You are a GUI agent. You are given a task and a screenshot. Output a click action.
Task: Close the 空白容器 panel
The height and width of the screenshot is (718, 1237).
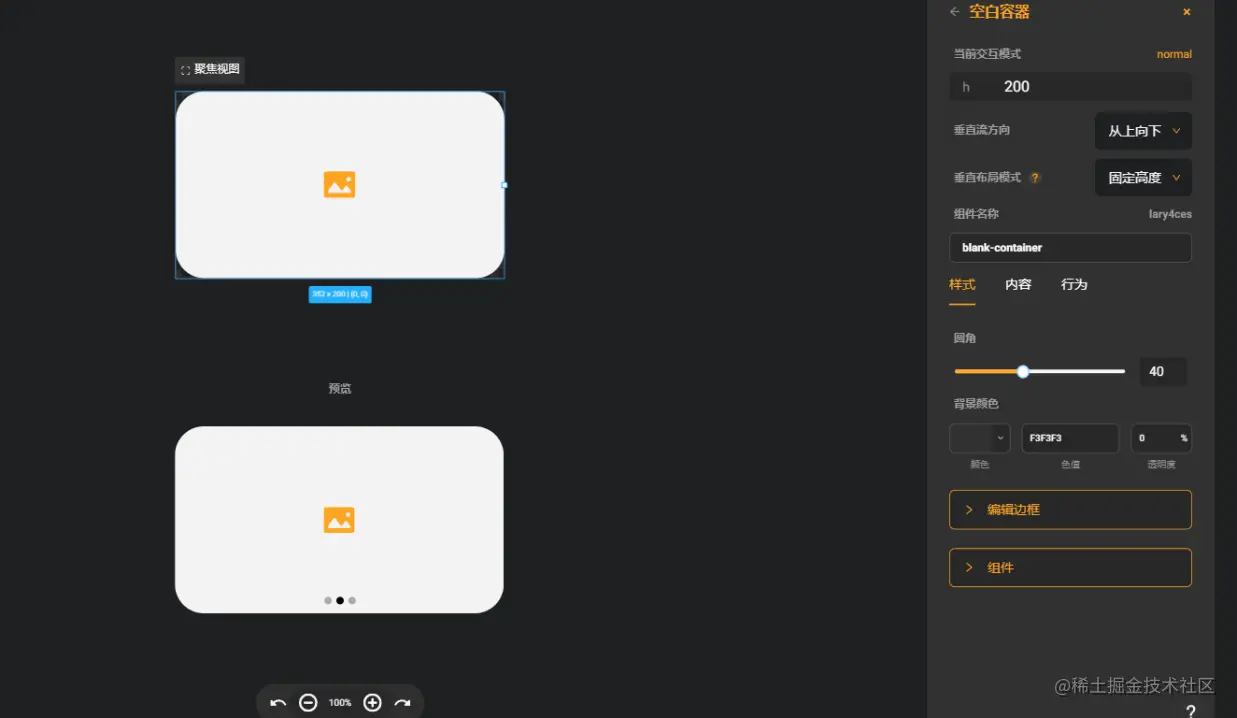[x=1187, y=12]
